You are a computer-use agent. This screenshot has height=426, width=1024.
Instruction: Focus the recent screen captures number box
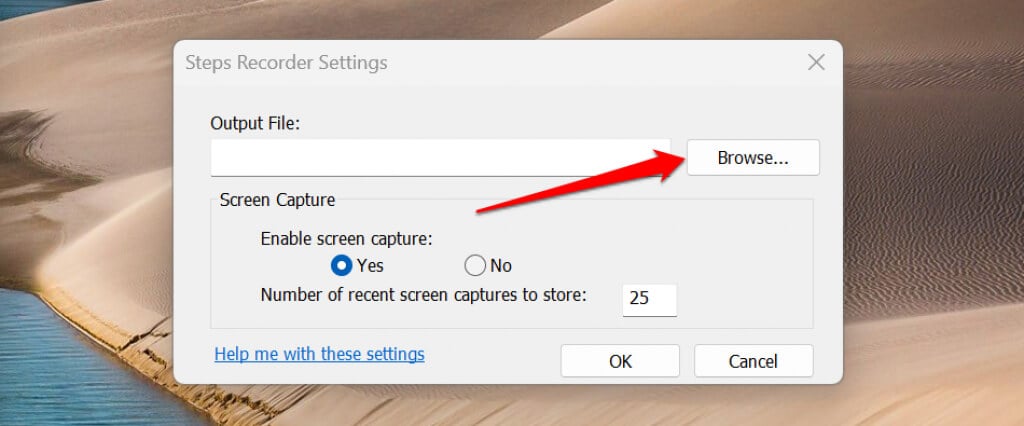pyautogui.click(x=649, y=300)
